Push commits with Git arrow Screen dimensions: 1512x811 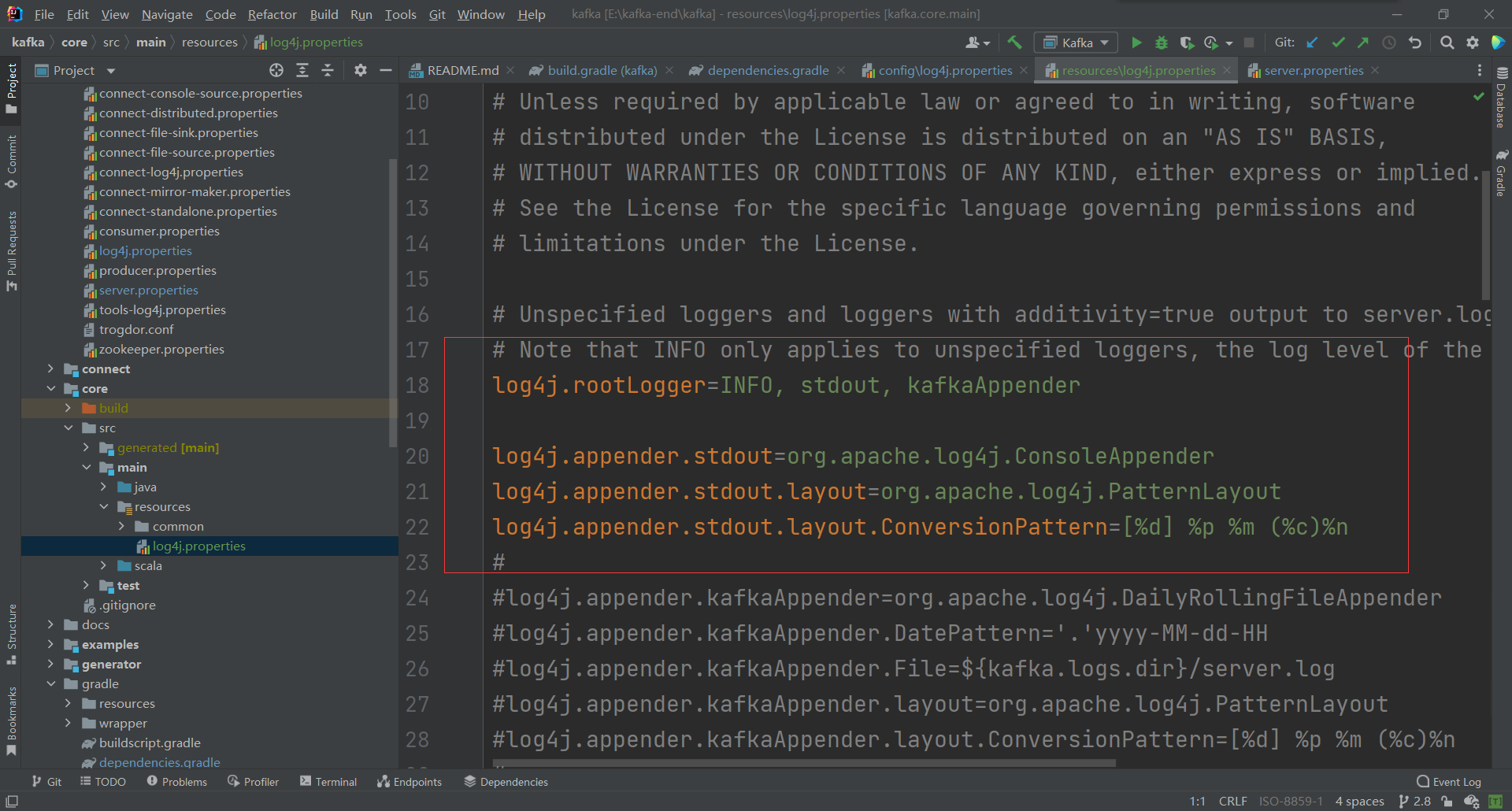tap(1363, 43)
